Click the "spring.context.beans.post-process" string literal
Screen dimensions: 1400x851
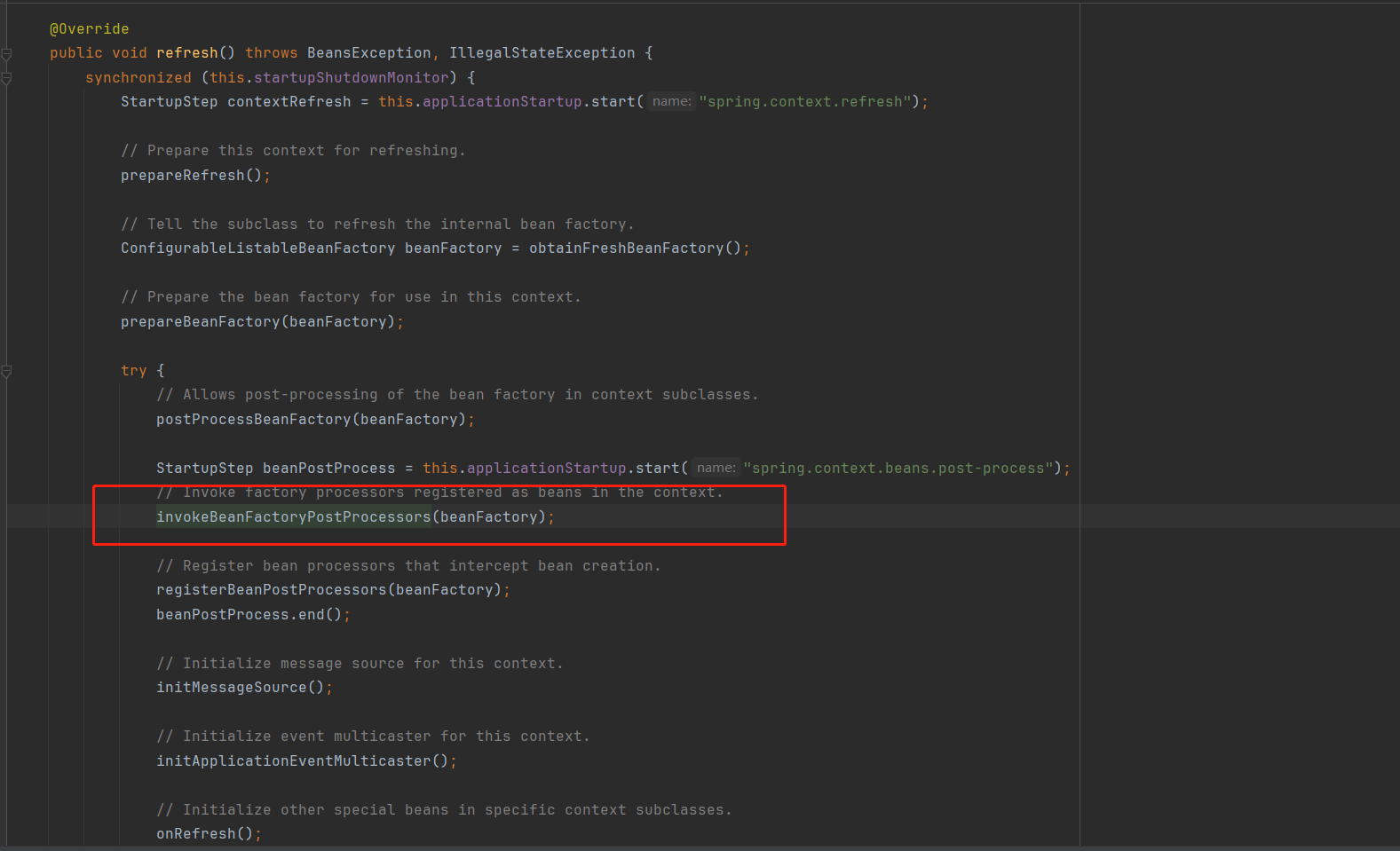pyautogui.click(x=898, y=469)
